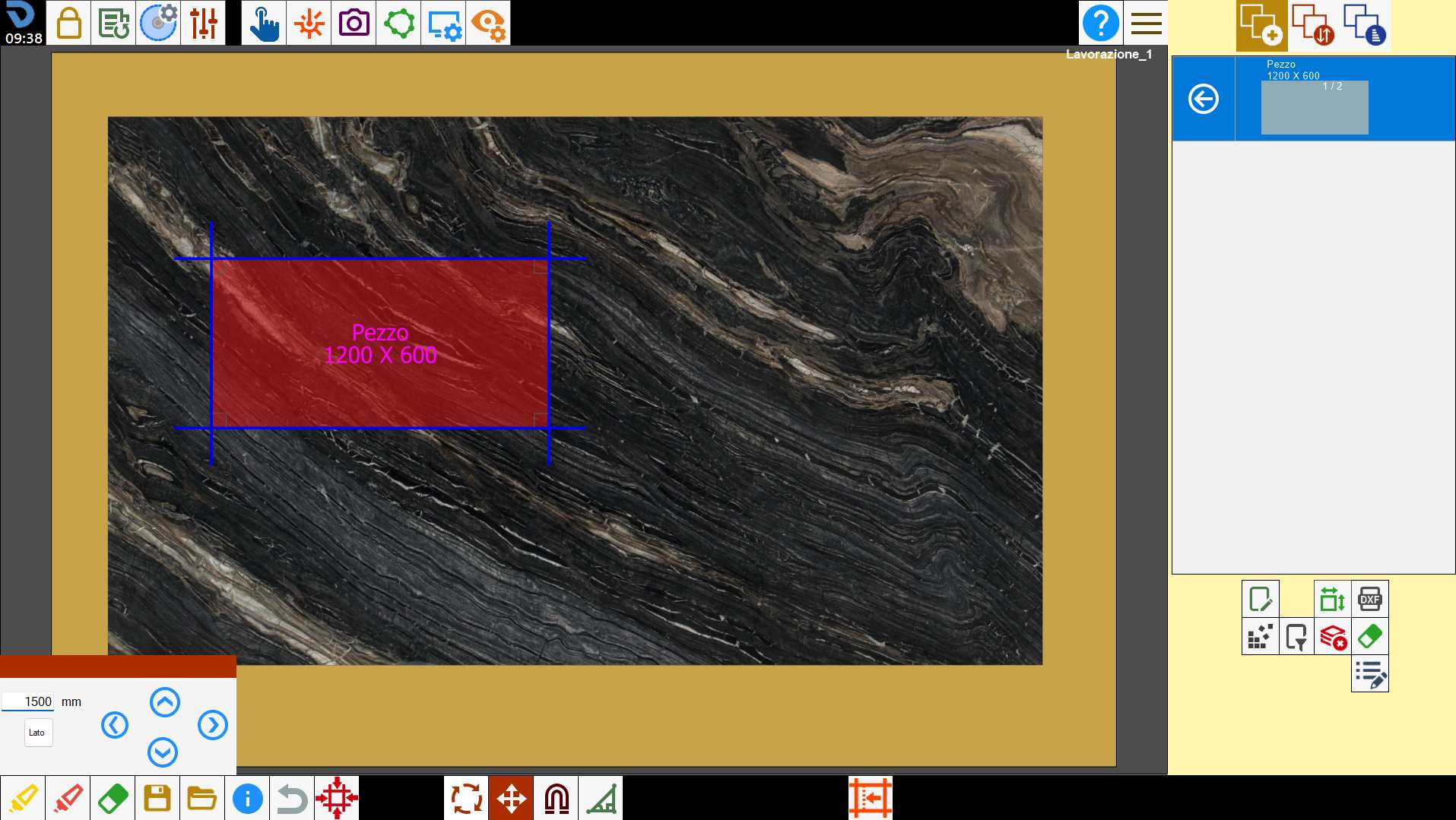Go back with the left-arrow circle button
The width and height of the screenshot is (1456, 820).
click(x=1204, y=99)
